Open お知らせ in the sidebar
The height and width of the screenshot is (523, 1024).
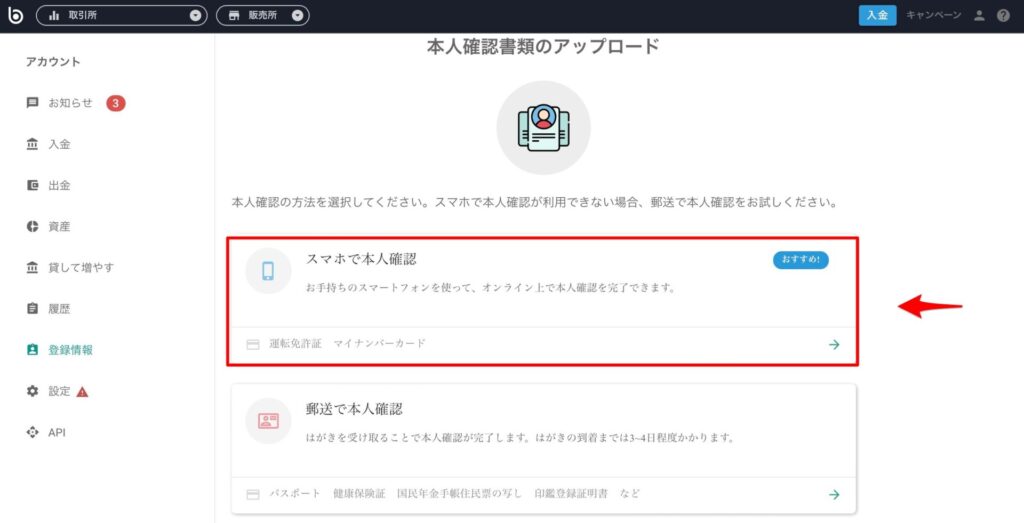click(71, 103)
